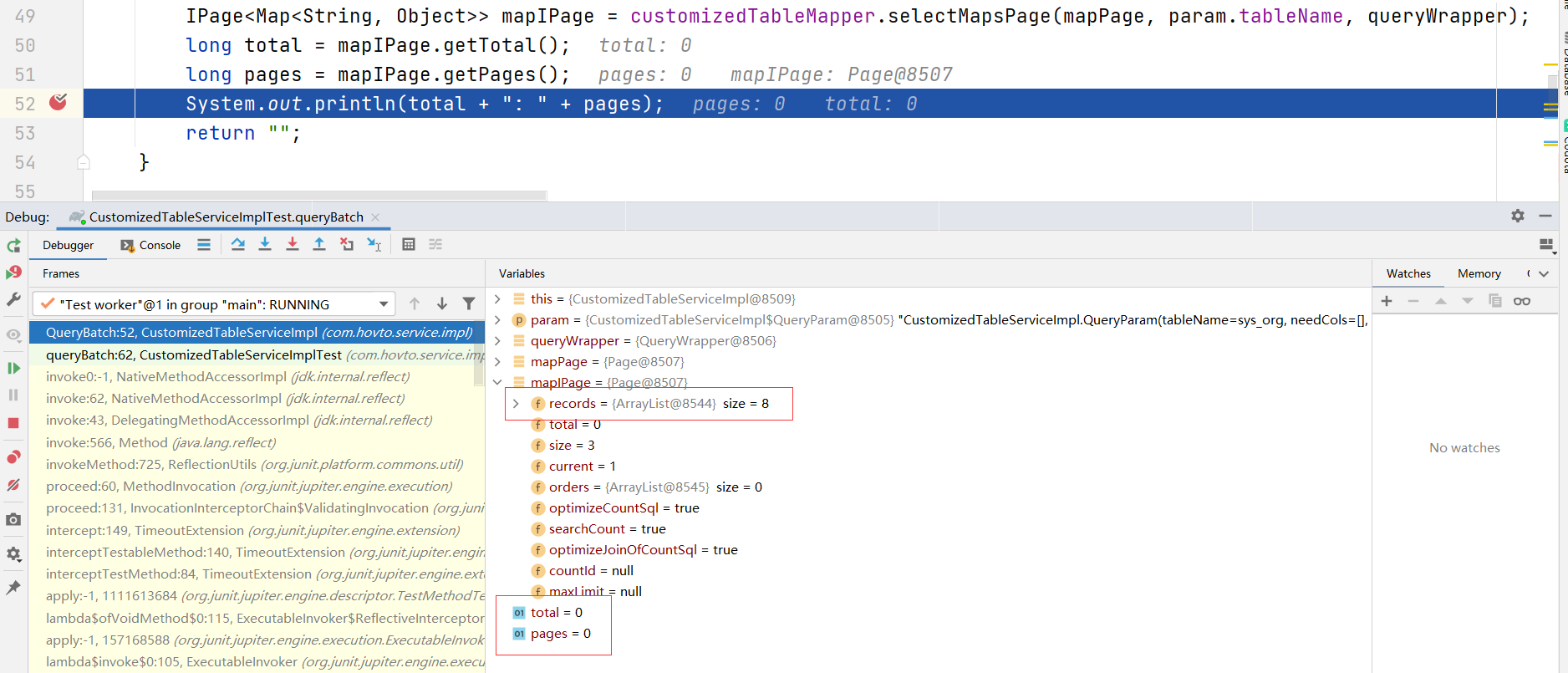
Task: Add a new watch with plus button
Action: [1387, 301]
